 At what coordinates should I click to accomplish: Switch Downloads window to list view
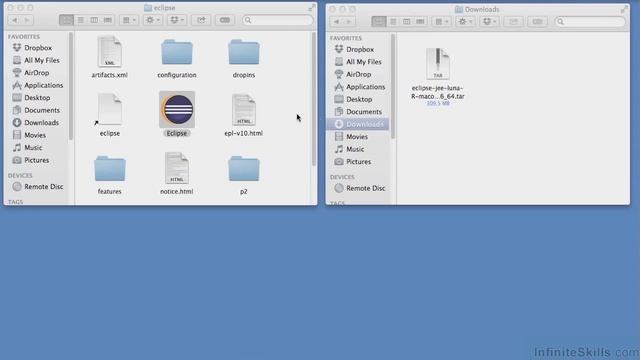click(x=393, y=22)
